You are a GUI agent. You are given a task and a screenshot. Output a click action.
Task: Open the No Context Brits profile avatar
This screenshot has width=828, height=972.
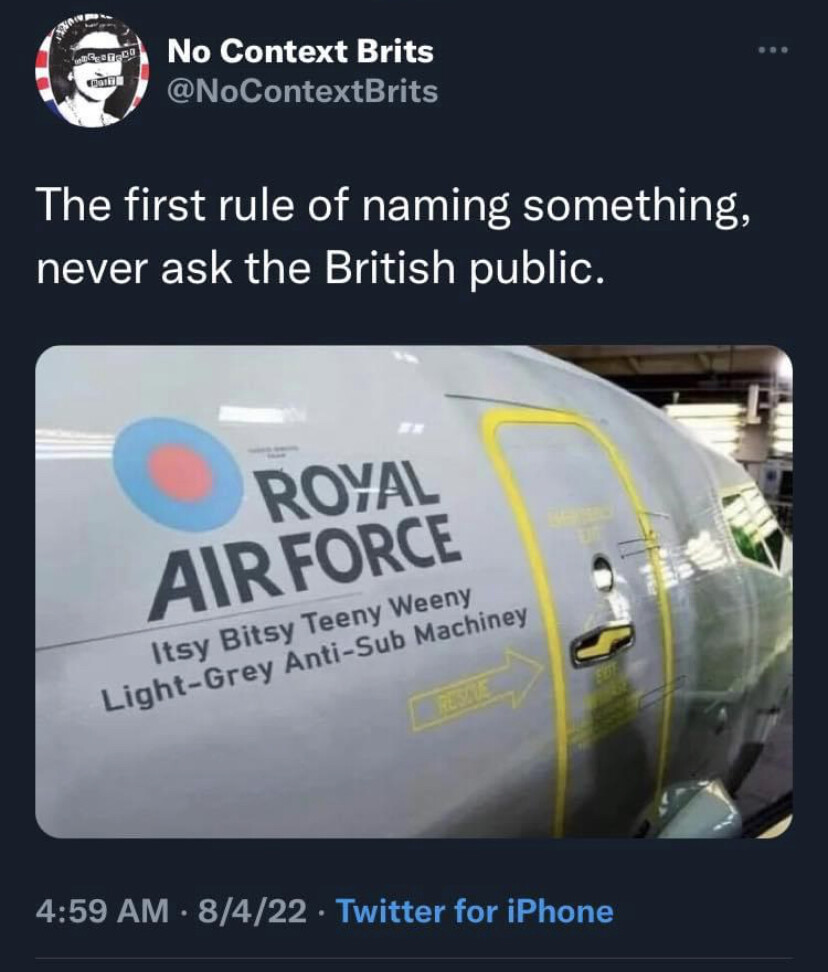coord(91,71)
